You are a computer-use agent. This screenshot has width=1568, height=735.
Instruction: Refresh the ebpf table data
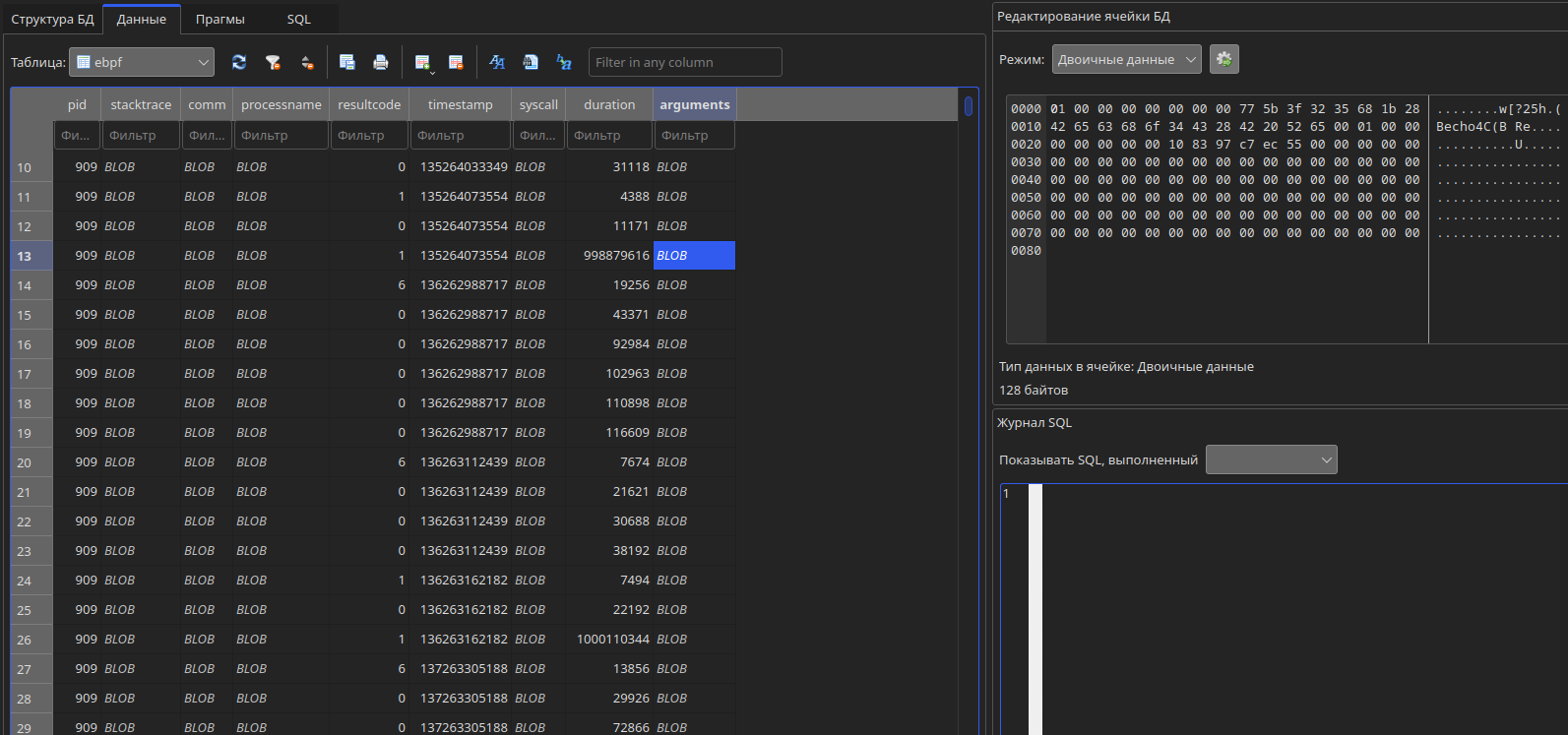[239, 62]
